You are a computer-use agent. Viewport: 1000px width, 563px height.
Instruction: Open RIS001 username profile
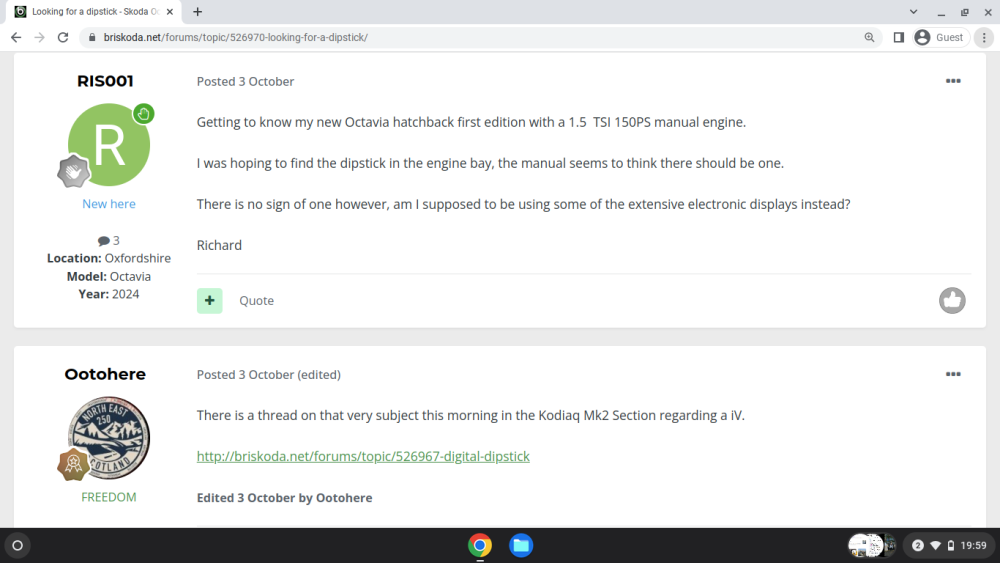tap(105, 81)
